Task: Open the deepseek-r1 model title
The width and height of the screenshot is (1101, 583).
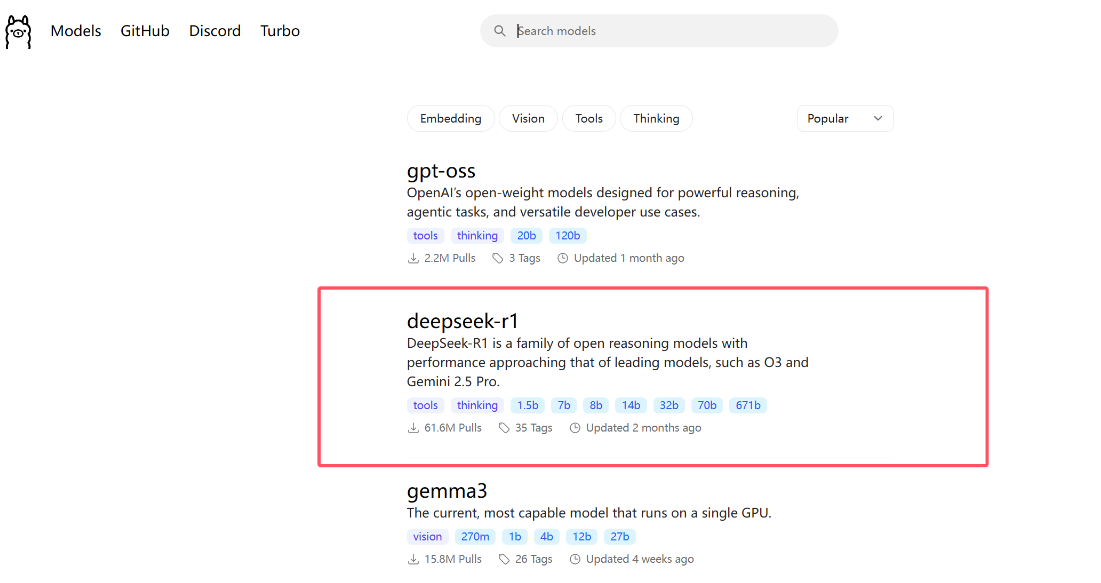Action: pyautogui.click(x=463, y=321)
